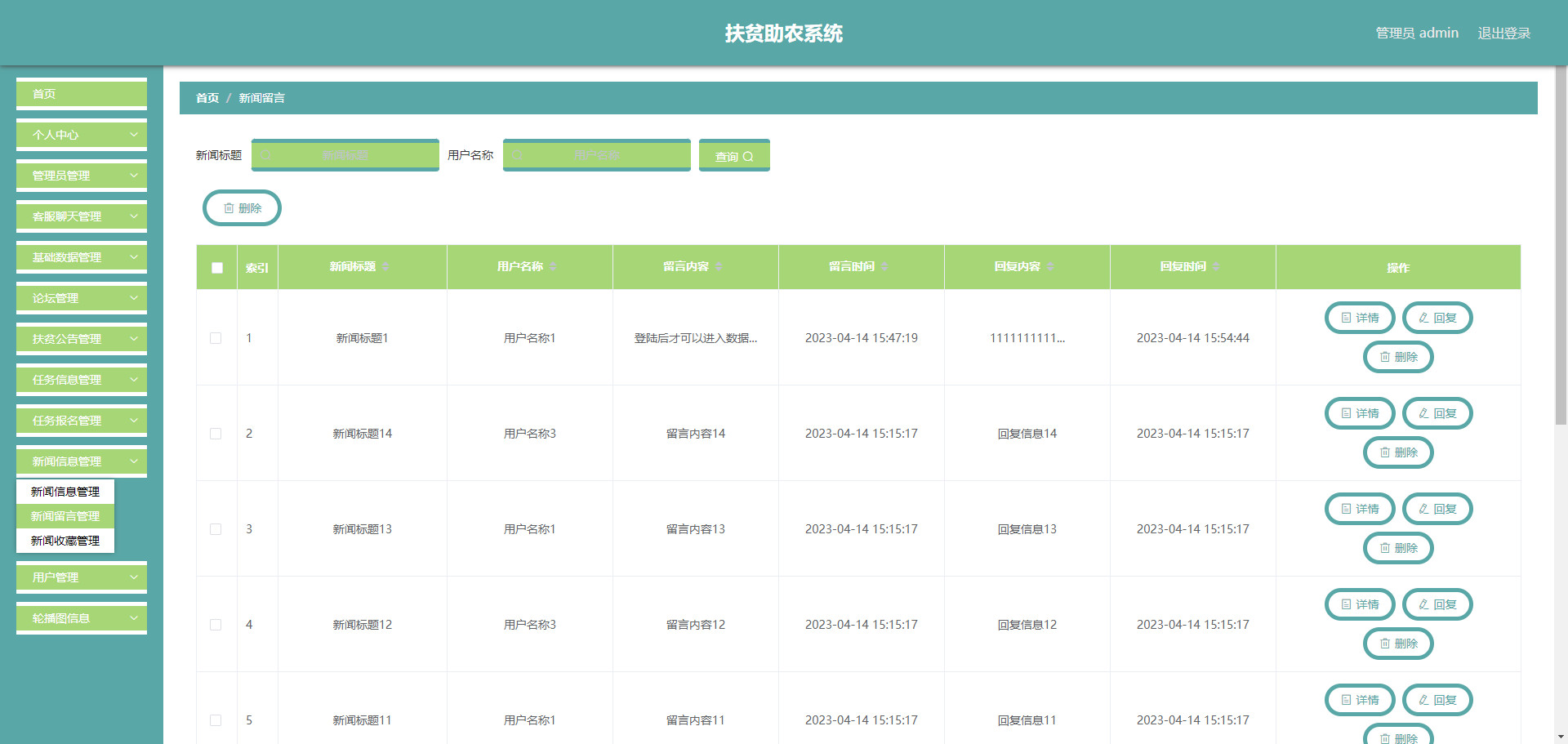Image resolution: width=1568 pixels, height=744 pixels.
Task: Click the cell 登陆后才可以进入数据...
Action: tap(696, 338)
